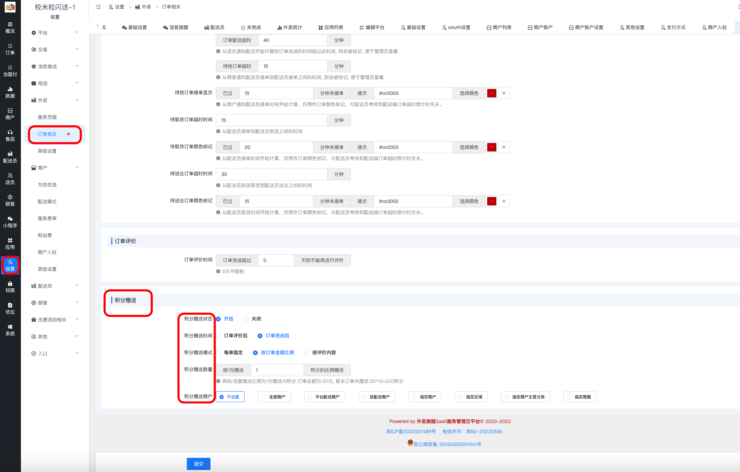The height and width of the screenshot is (472, 740).
Task: Select 关闭 for 积分赠送状态
Action: pyautogui.click(x=248, y=319)
